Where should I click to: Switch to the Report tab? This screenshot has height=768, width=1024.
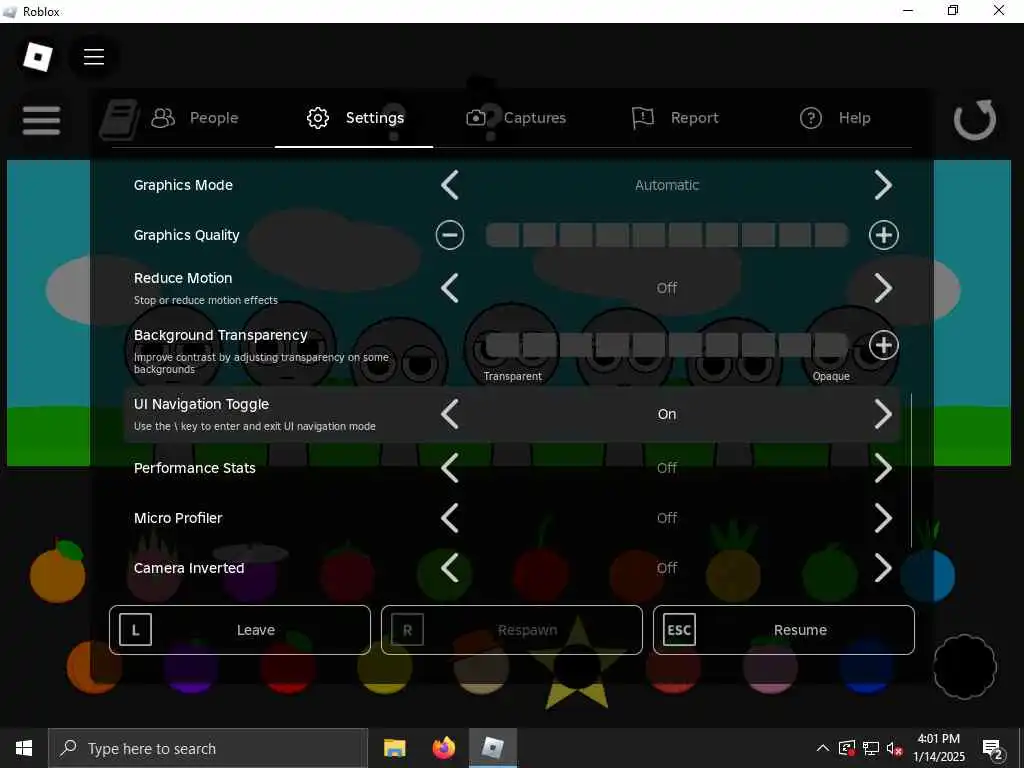(675, 118)
